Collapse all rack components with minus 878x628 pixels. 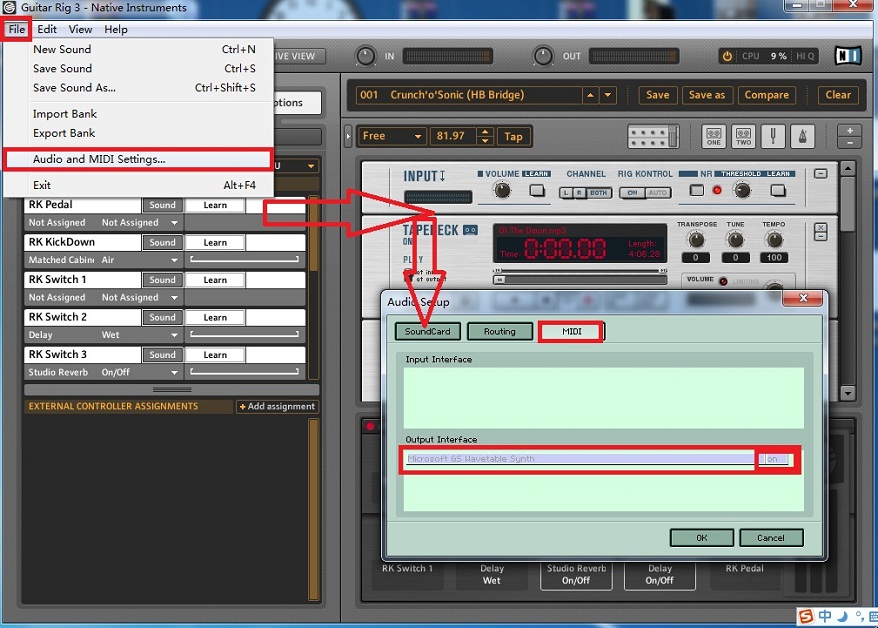point(849,143)
